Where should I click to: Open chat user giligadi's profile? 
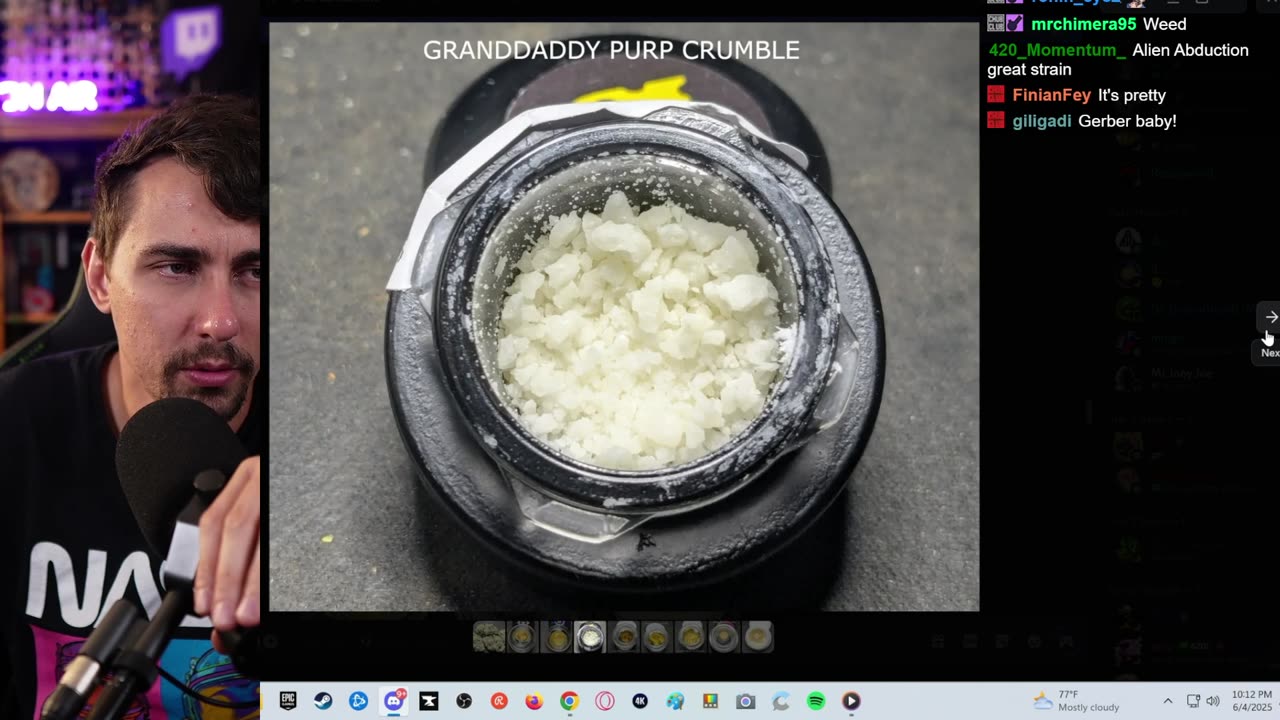pos(1041,121)
